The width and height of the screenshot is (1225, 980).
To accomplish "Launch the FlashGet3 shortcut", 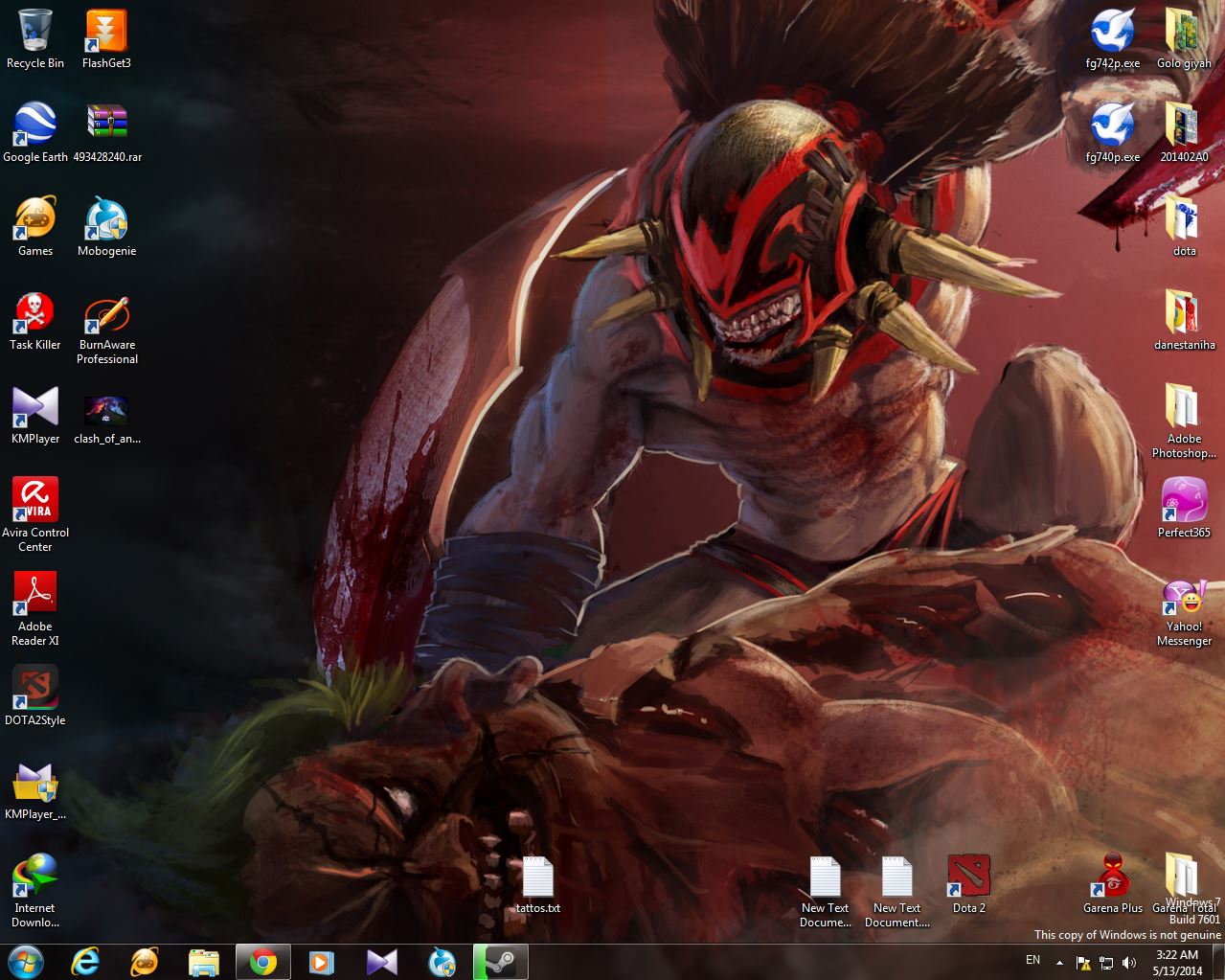I will click(x=106, y=39).
